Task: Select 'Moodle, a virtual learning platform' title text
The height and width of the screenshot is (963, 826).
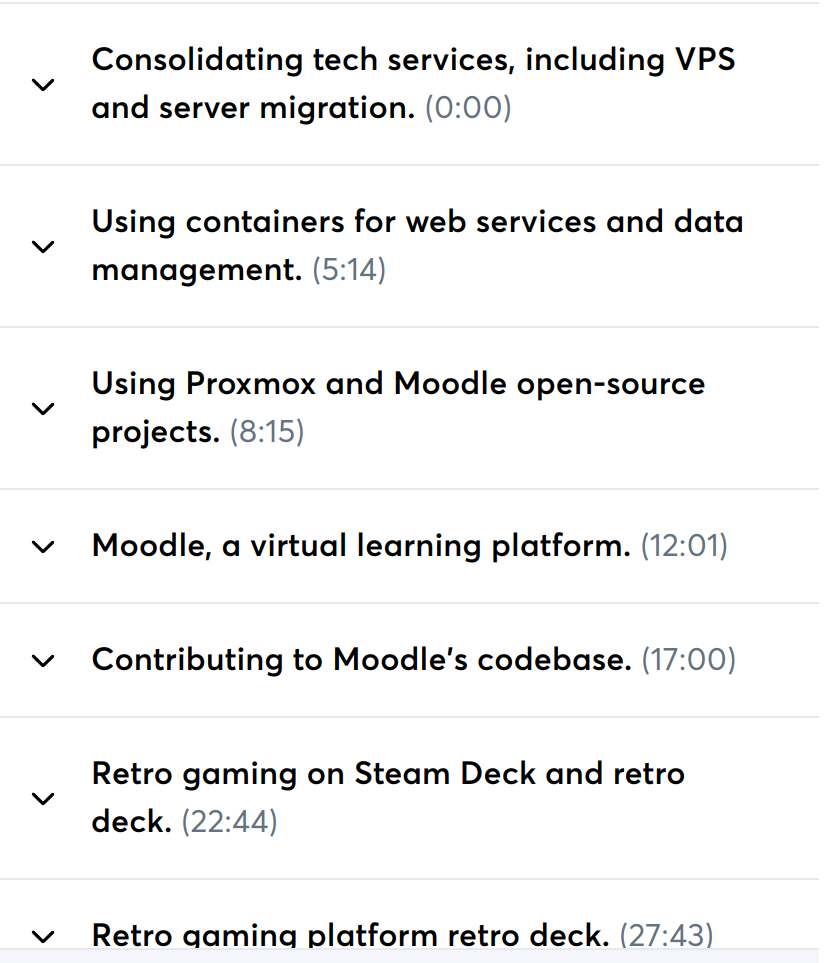Action: coord(361,546)
